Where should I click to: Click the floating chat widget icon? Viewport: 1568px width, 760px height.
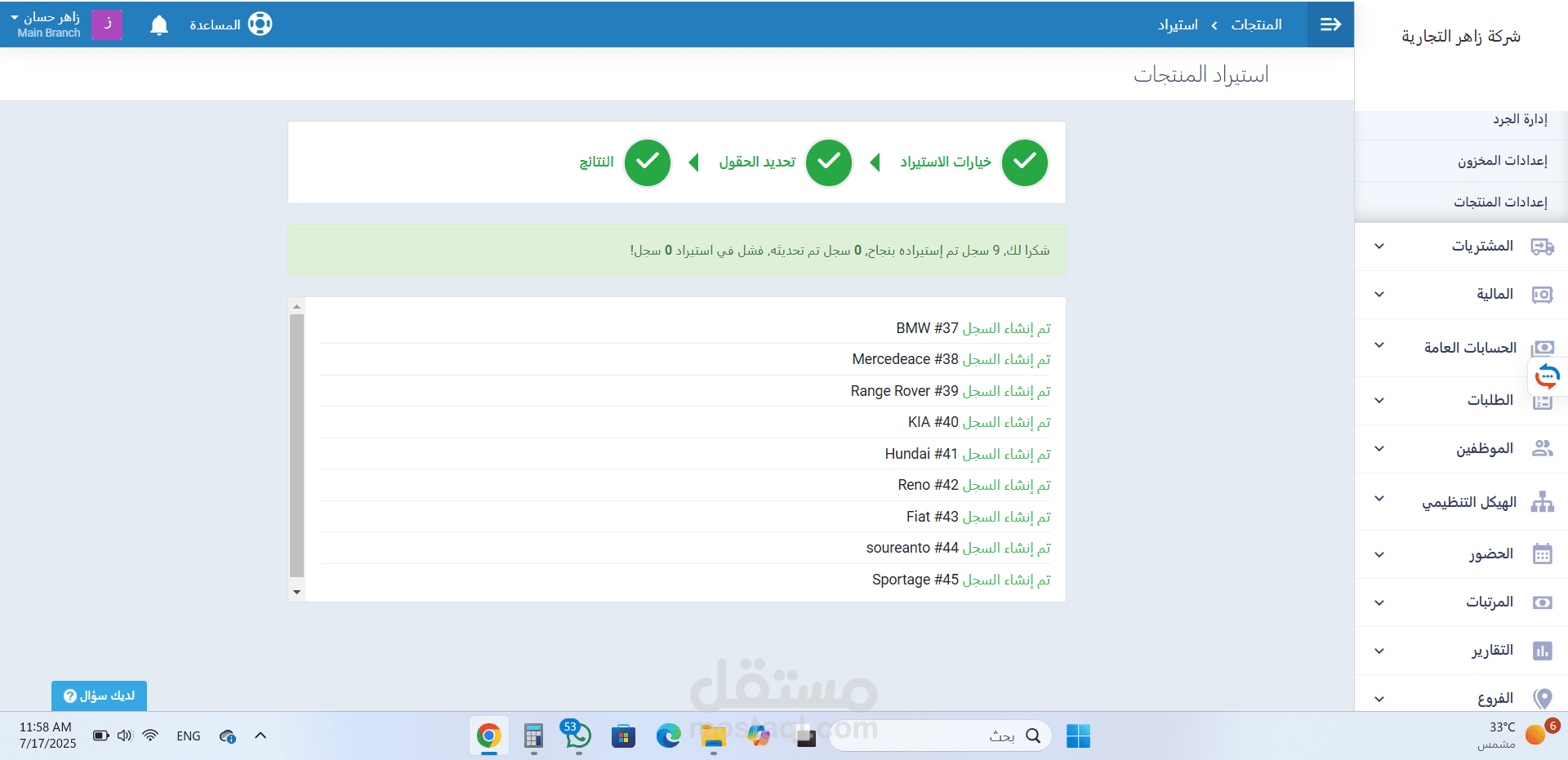point(1546,376)
